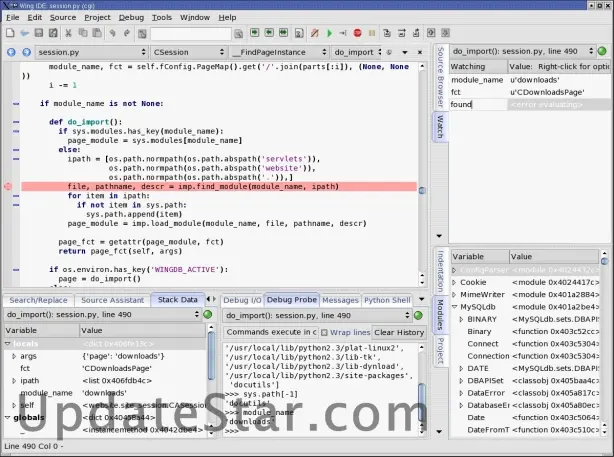Cut selection with the scissors icon
614x457 pixels.
point(68,33)
